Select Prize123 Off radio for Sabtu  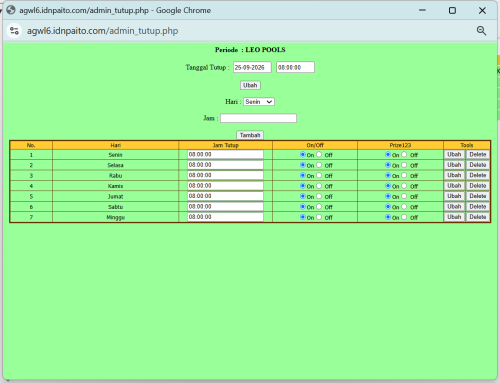[404, 206]
